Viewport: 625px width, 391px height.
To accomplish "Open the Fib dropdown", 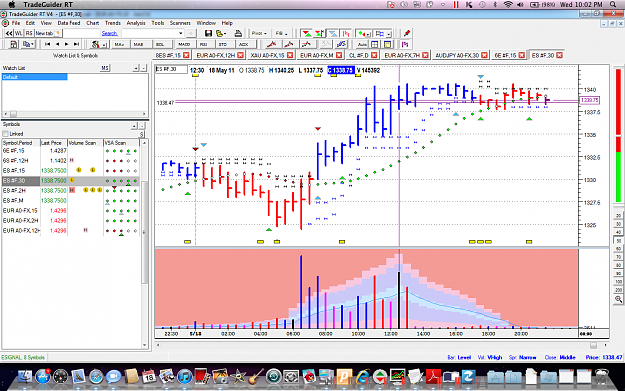I will (281, 33).
